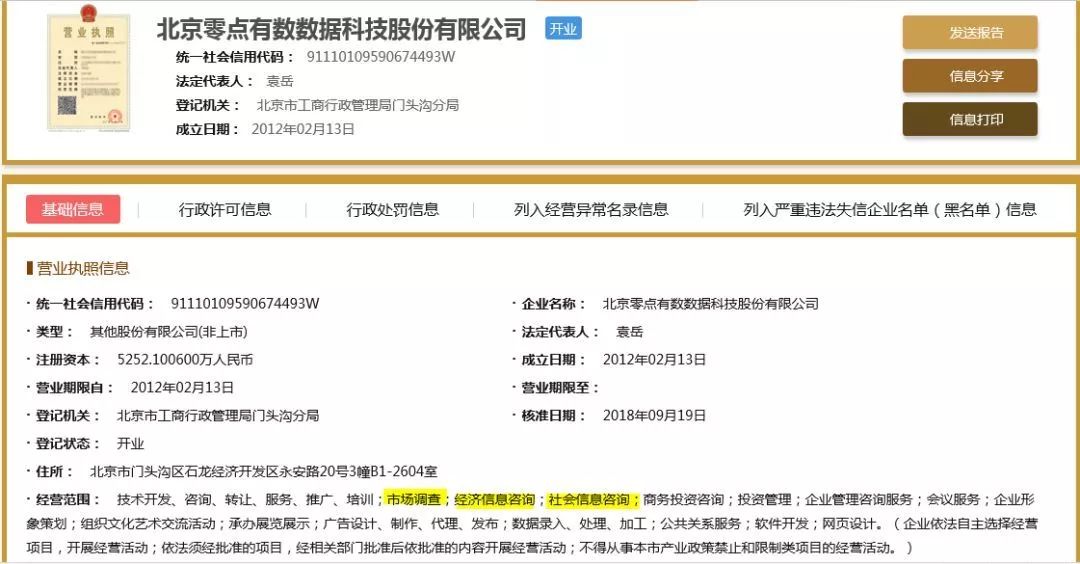This screenshot has width=1080, height=564.
Task: Select the highlighted 经济信息咨询 text
Action: pos(494,499)
